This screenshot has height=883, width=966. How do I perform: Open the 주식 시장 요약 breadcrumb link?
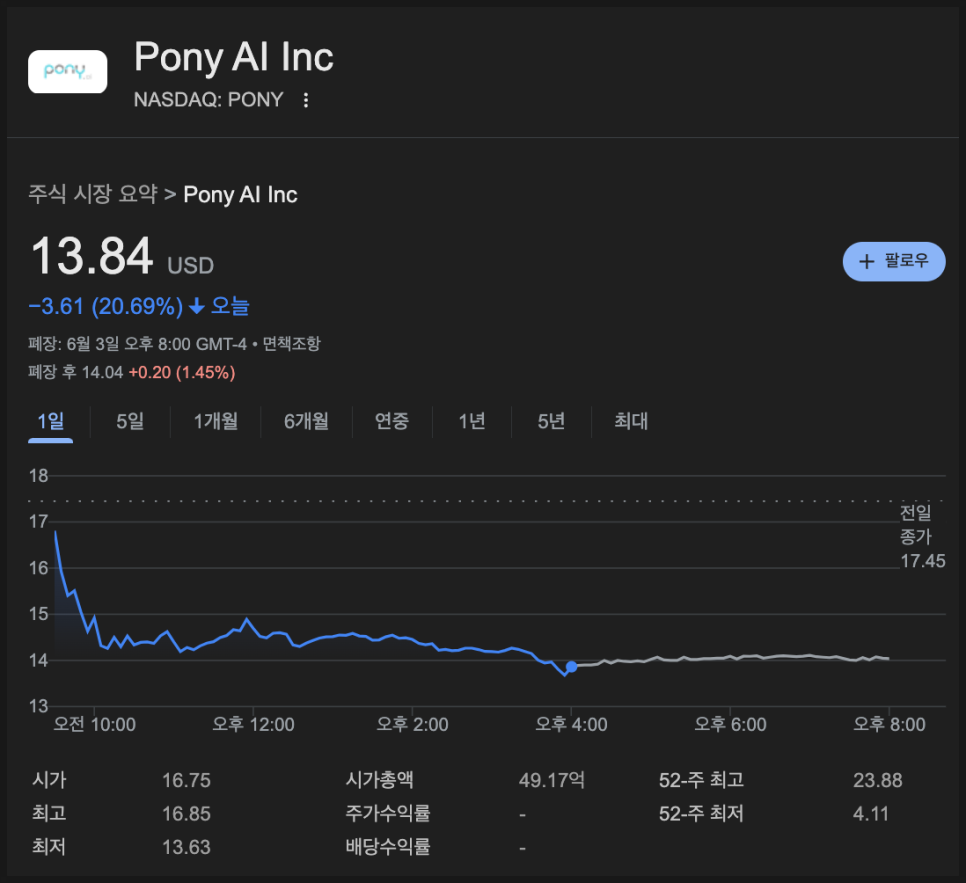tap(93, 194)
